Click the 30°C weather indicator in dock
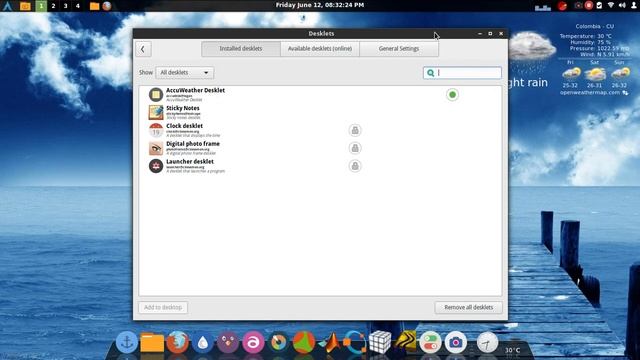Viewport: 640px width, 360px height. 513,350
